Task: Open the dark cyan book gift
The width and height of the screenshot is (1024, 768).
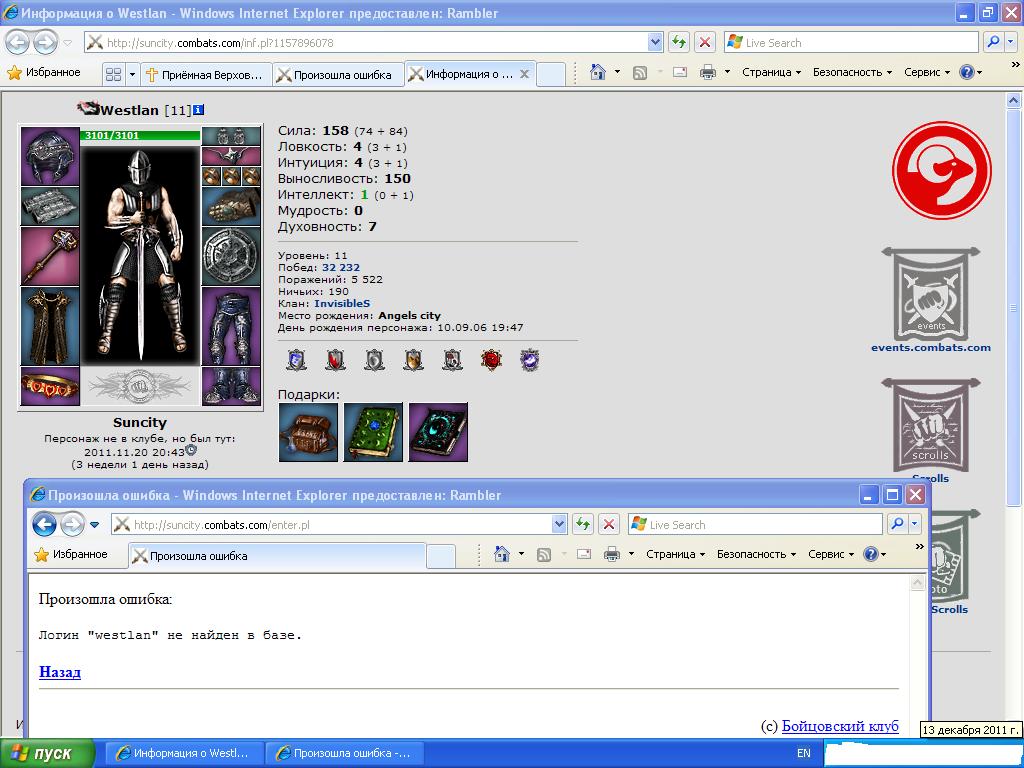Action: (438, 432)
